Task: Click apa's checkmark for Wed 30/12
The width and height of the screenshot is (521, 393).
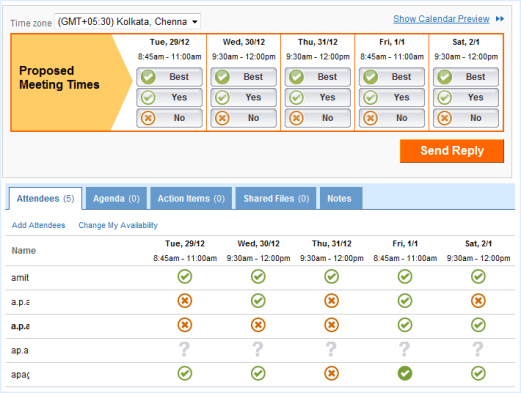Action: point(258,373)
